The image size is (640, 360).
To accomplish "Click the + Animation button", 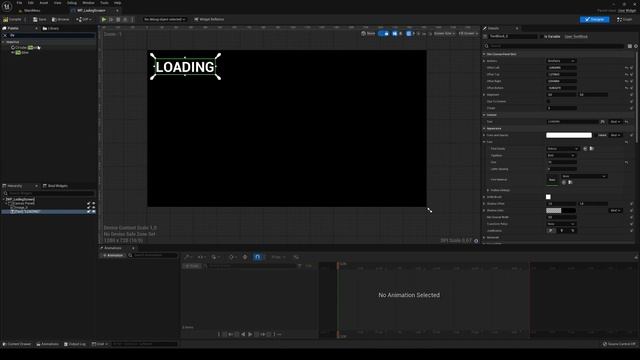I will point(113,256).
